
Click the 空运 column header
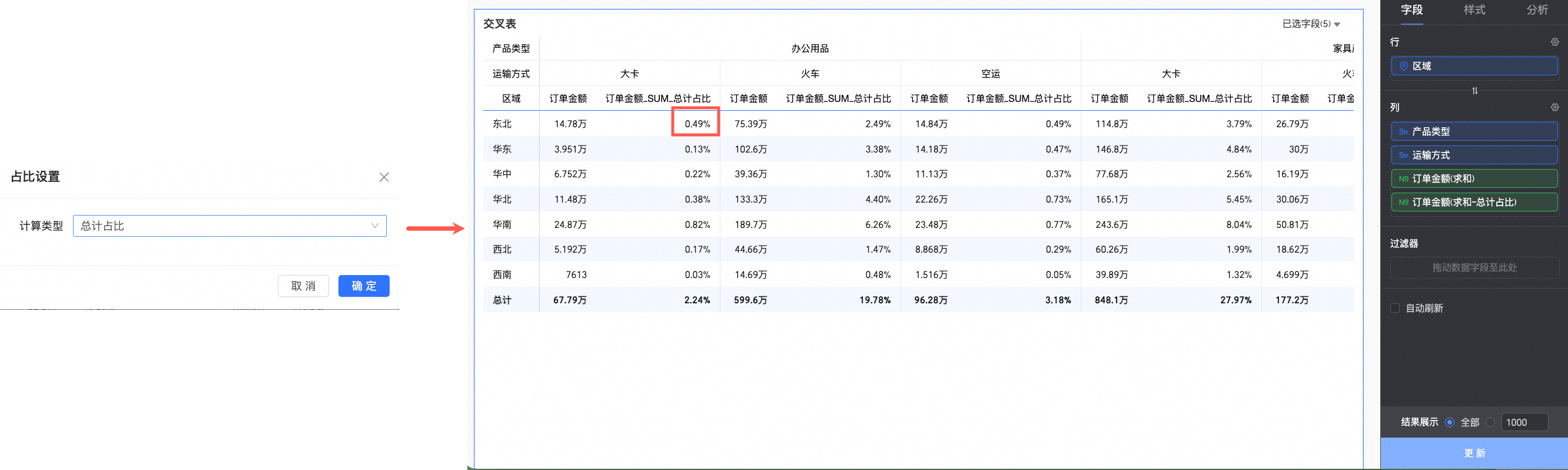click(x=991, y=74)
